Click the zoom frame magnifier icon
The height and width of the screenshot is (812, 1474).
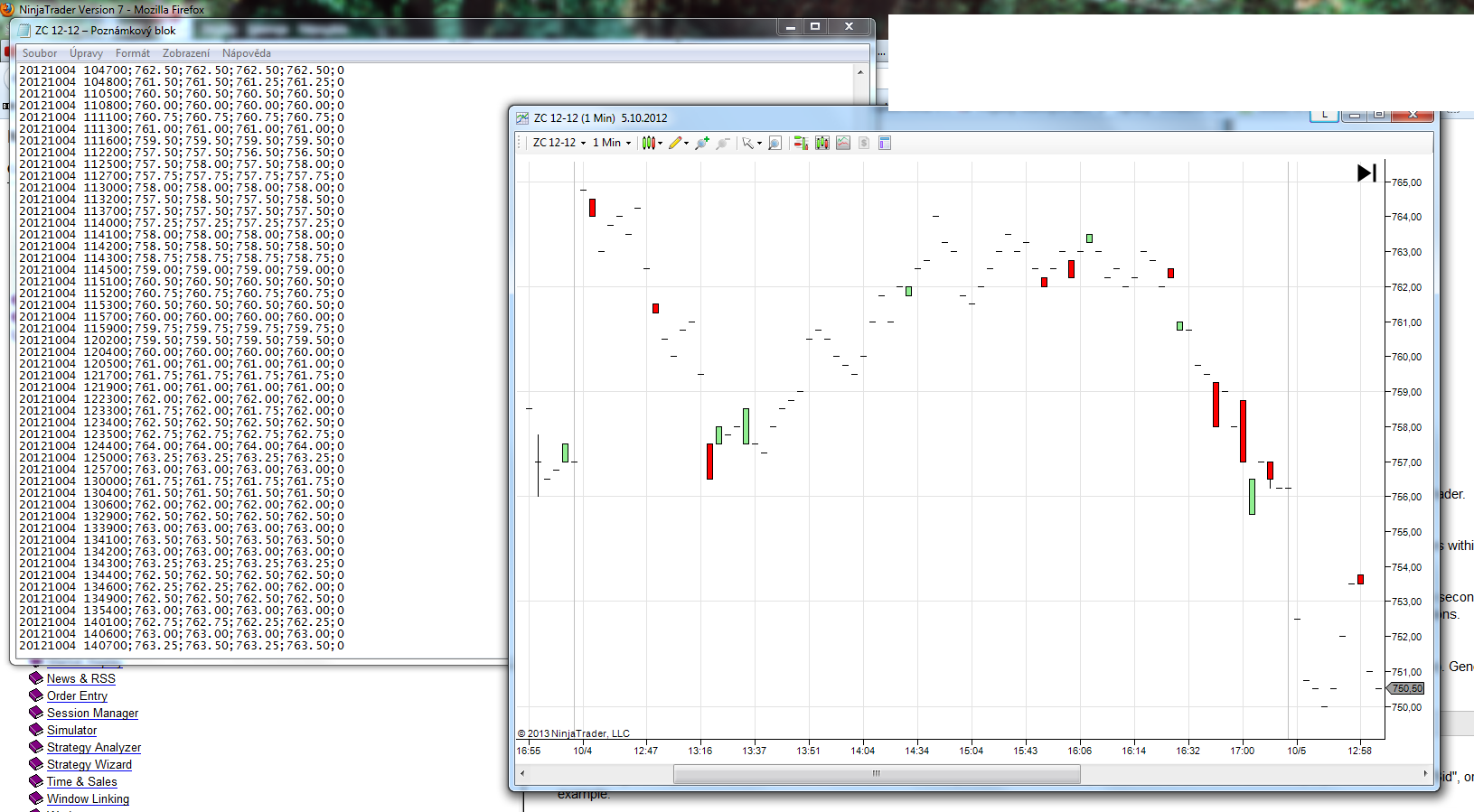[775, 143]
